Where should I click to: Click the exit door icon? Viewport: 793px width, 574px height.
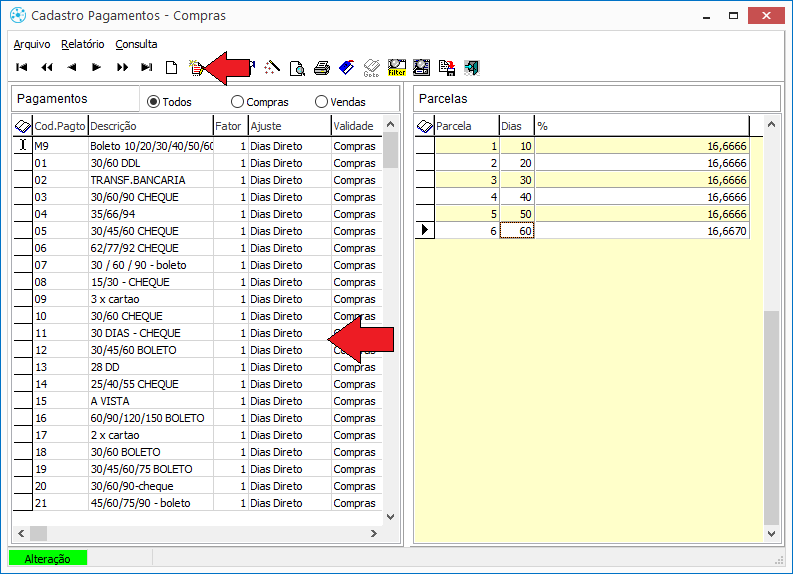tap(471, 67)
